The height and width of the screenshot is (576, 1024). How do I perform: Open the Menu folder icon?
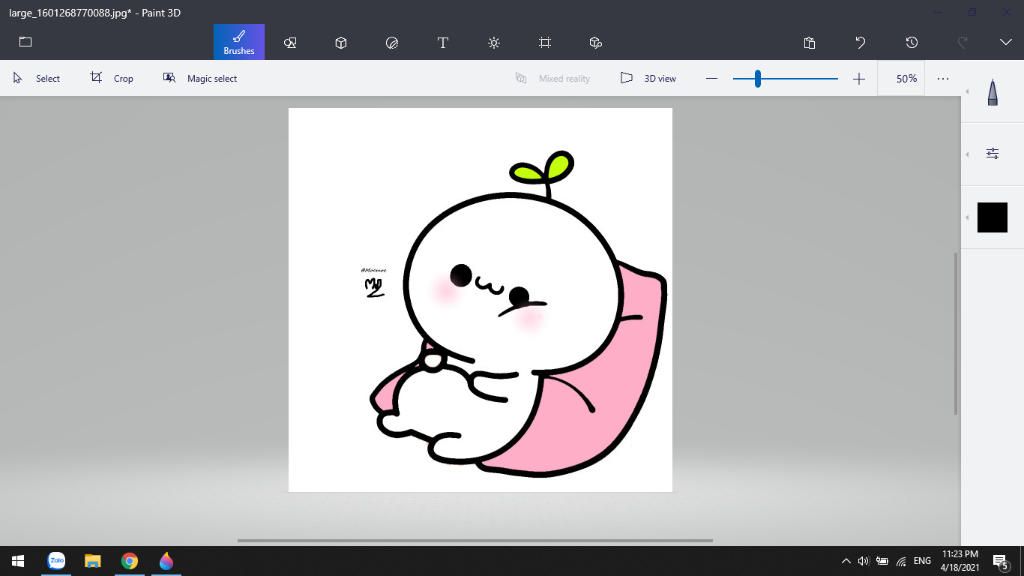pyautogui.click(x=25, y=42)
